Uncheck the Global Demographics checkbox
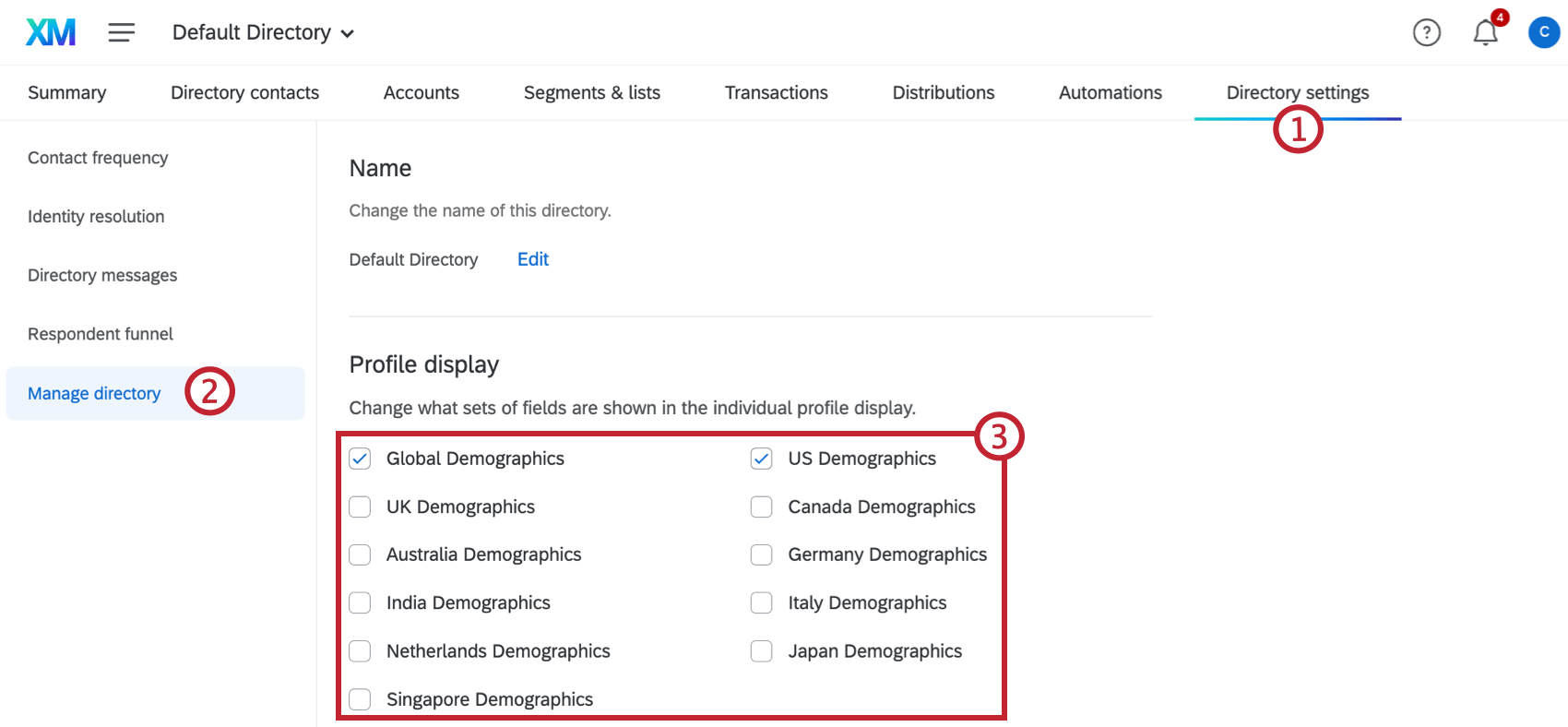 tap(360, 459)
